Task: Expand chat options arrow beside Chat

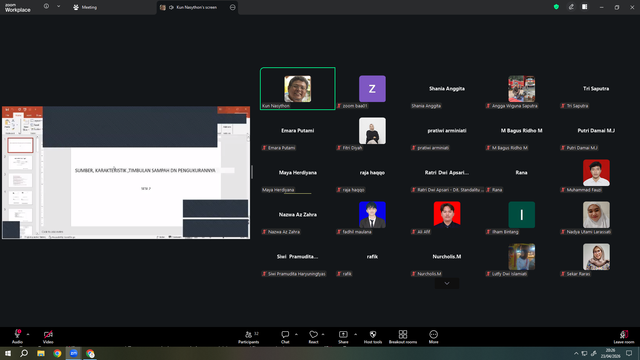Action: pyautogui.click(x=296, y=334)
